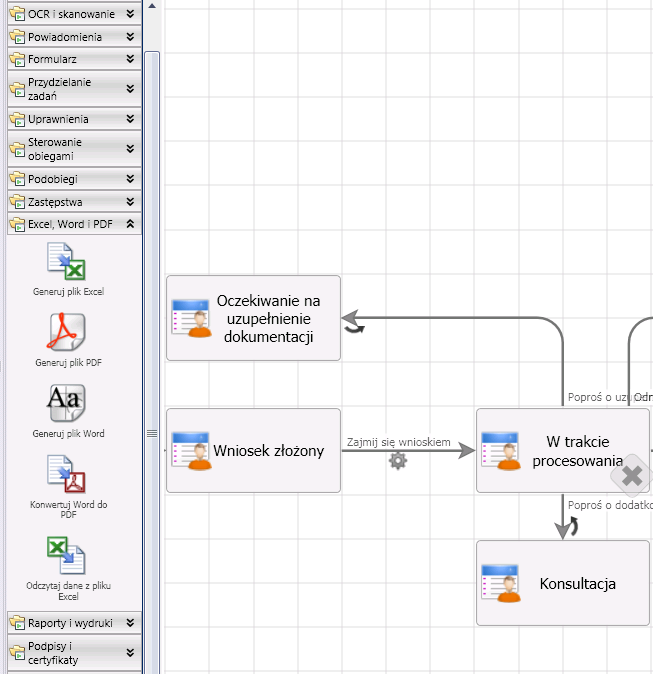This screenshot has width=653, height=674.
Task: Expand the Podpisy i certyfikaty chevron
Action: 130,653
